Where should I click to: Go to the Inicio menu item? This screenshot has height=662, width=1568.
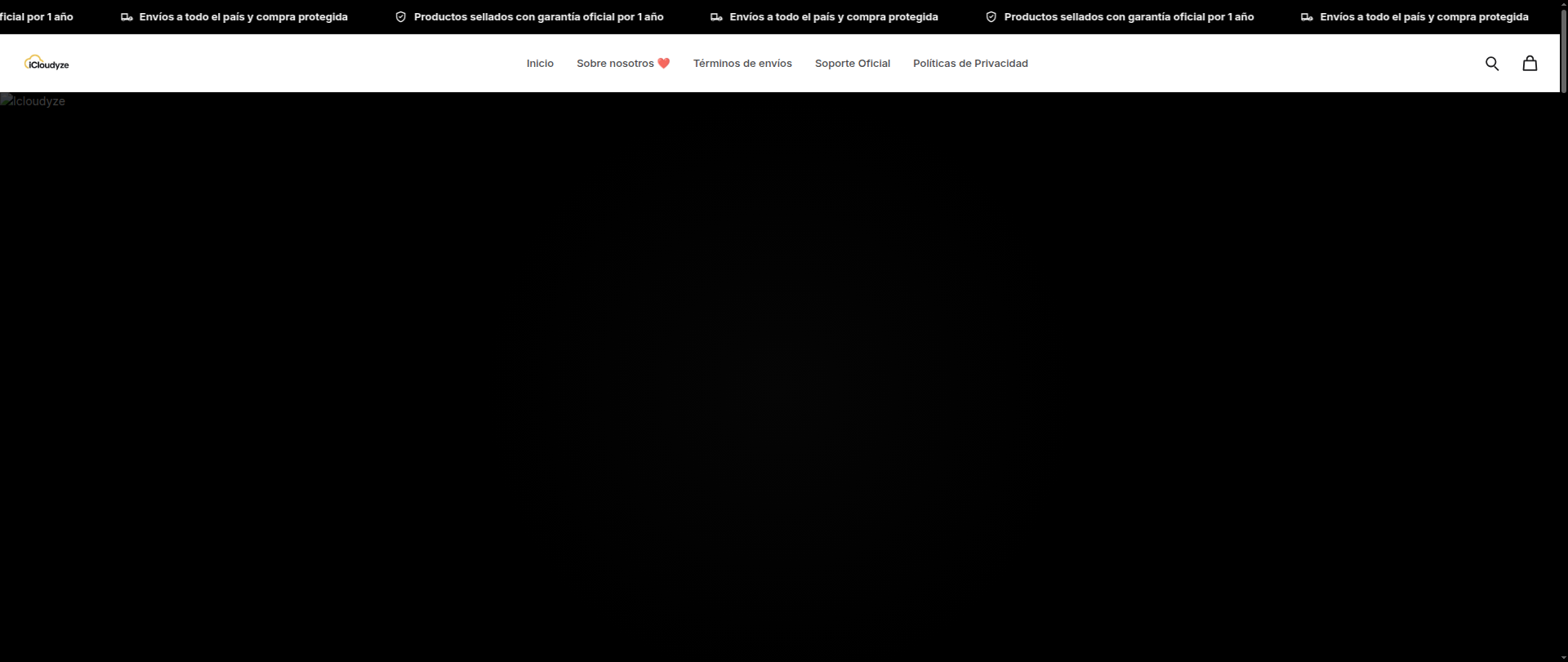coord(540,64)
